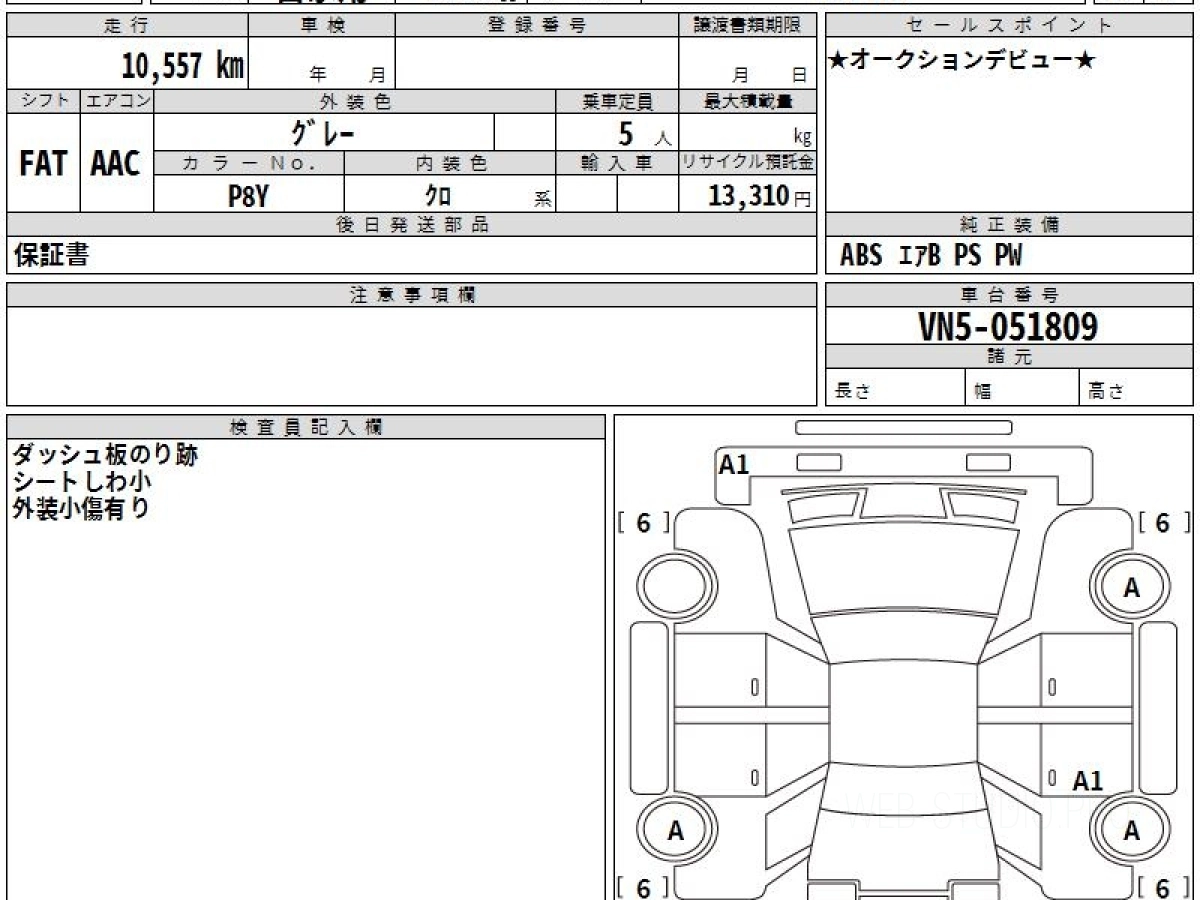Click the エアコン header cell

[x=117, y=101]
